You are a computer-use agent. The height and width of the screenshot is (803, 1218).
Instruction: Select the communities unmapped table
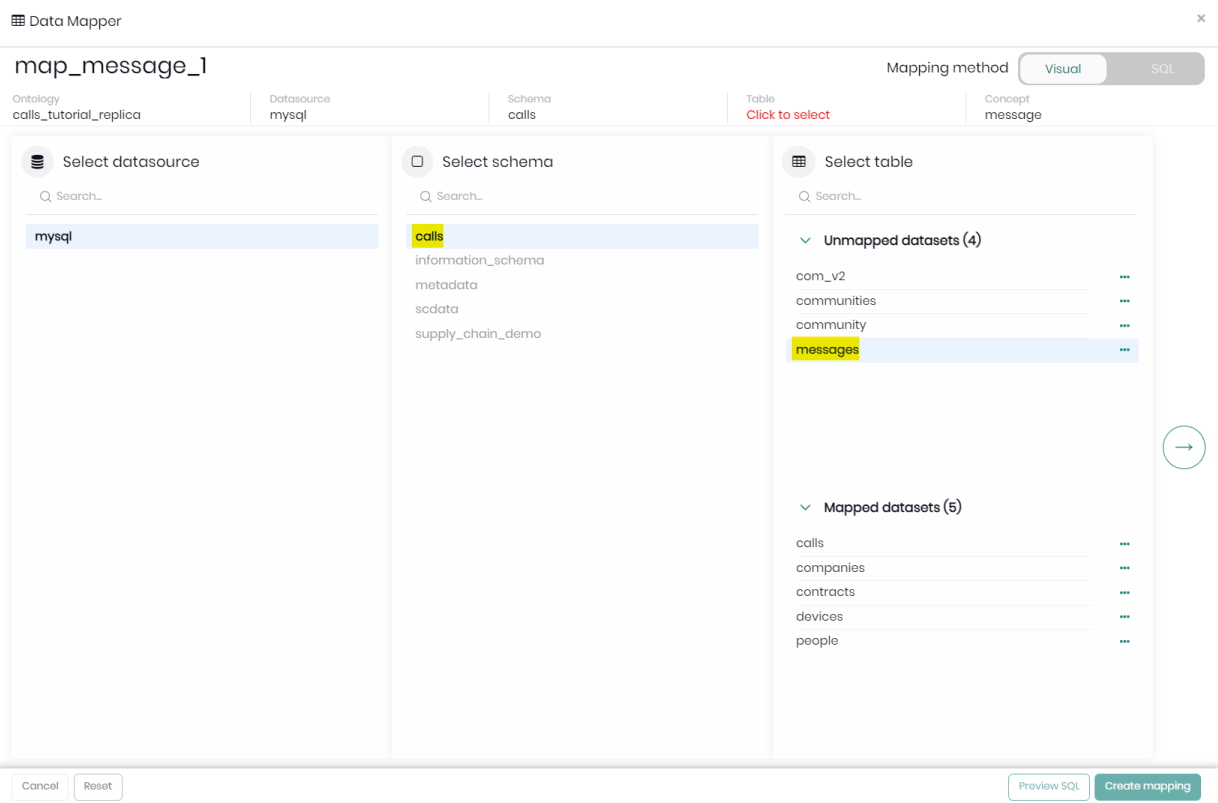[836, 301]
